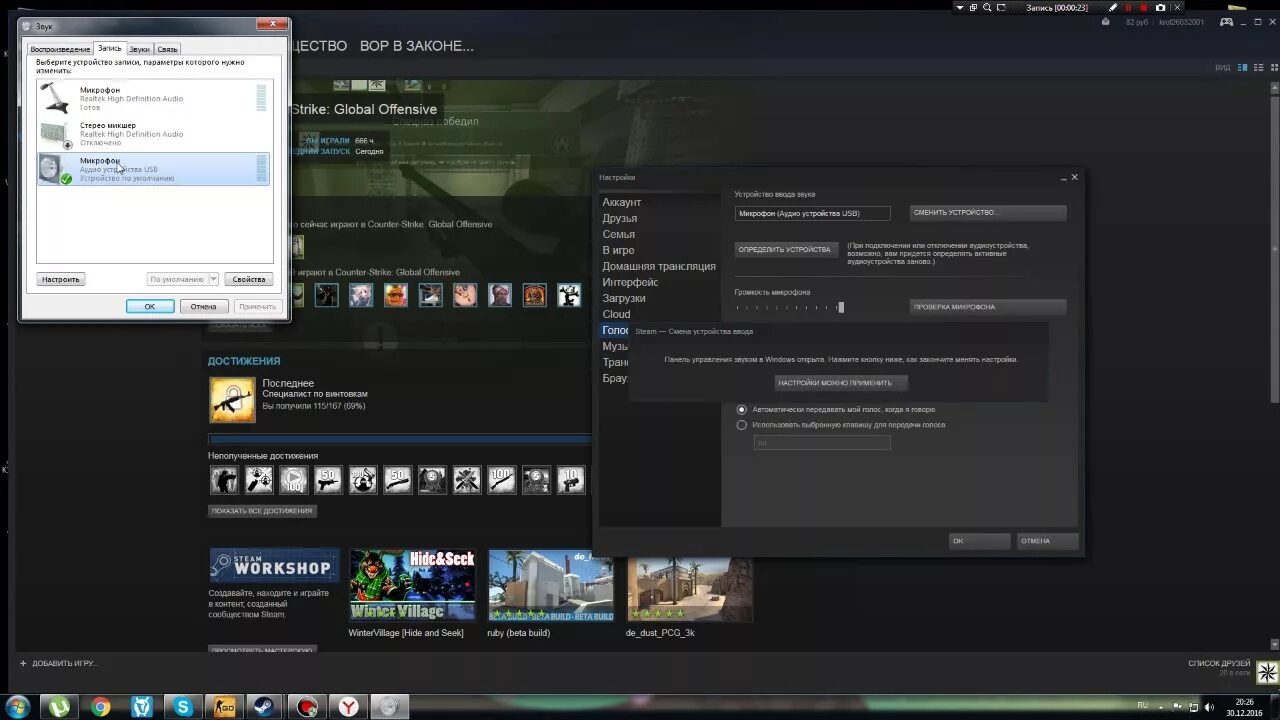The image size is (1280, 720).
Task: Open Интерфейс settings category
Action: [x=630, y=282]
